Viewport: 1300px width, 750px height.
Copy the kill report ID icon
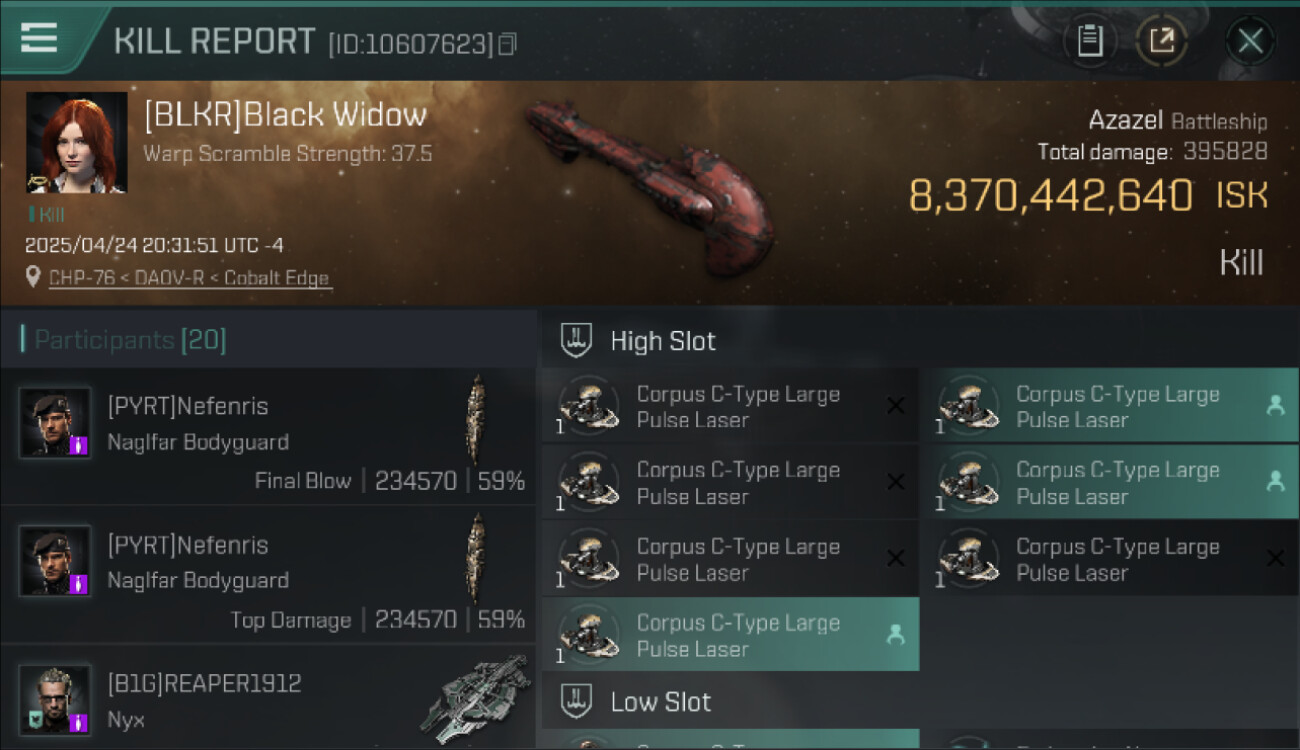tap(507, 44)
